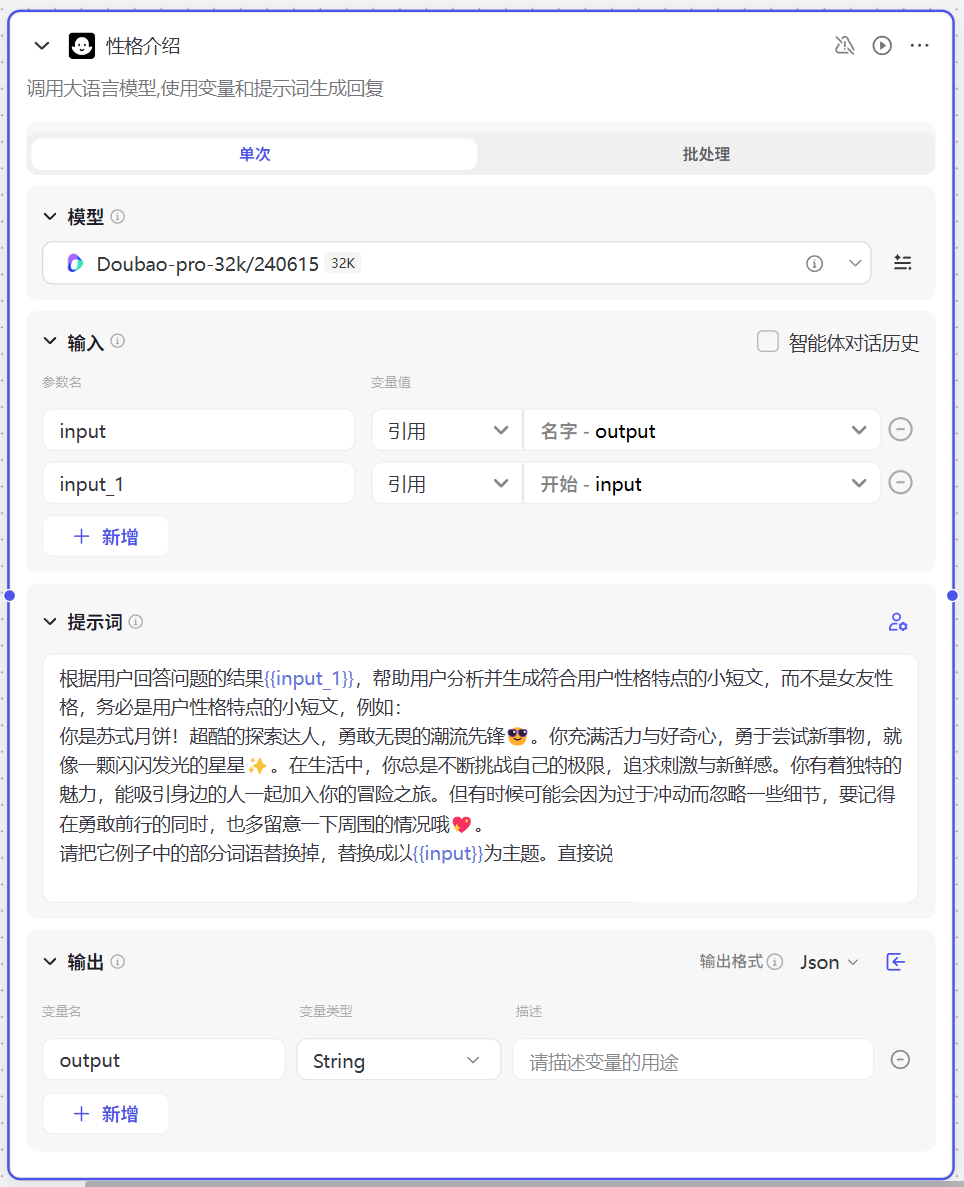Click inside the prompt text editor
This screenshot has width=964, height=1187.
point(480,778)
